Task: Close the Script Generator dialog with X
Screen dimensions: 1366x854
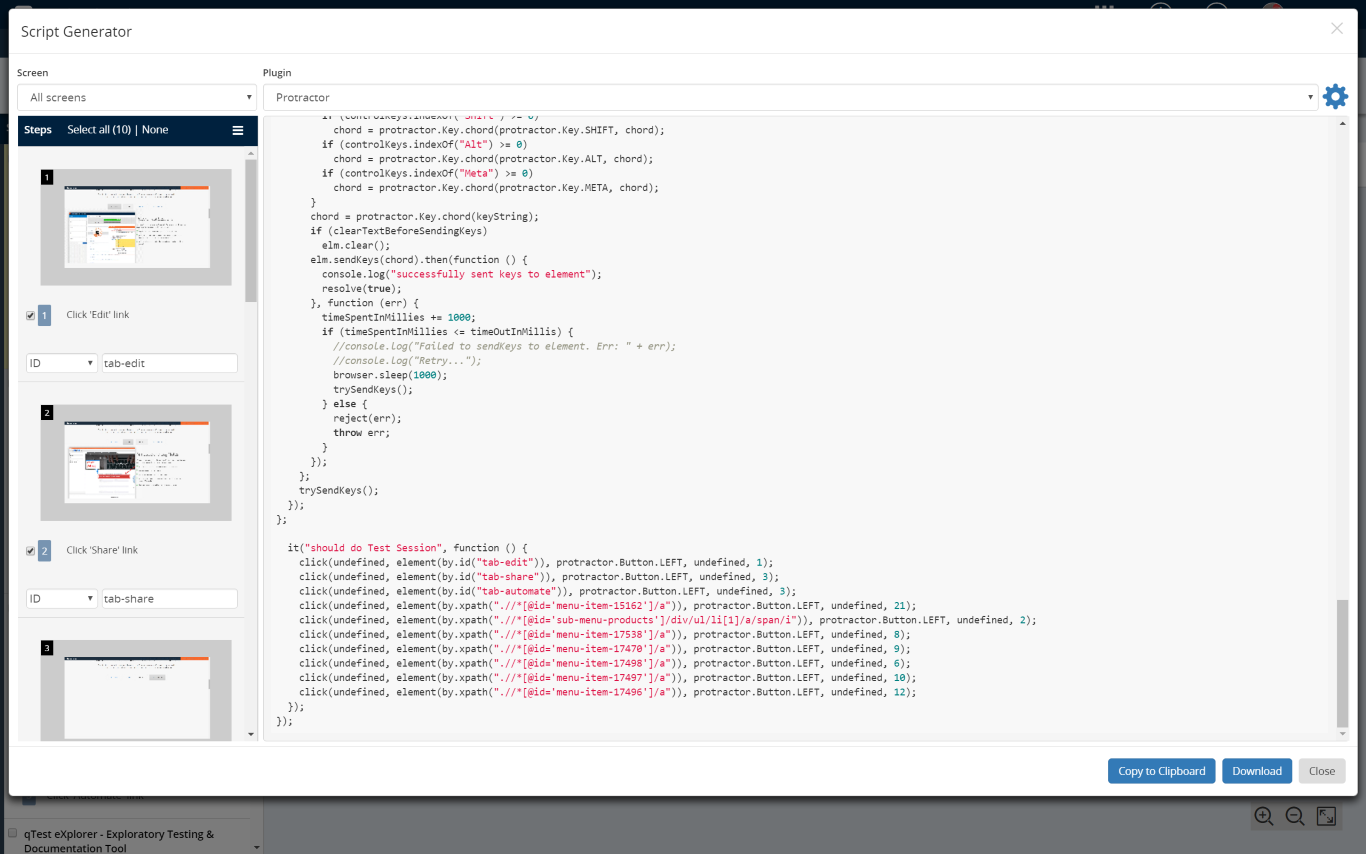Action: tap(1337, 29)
